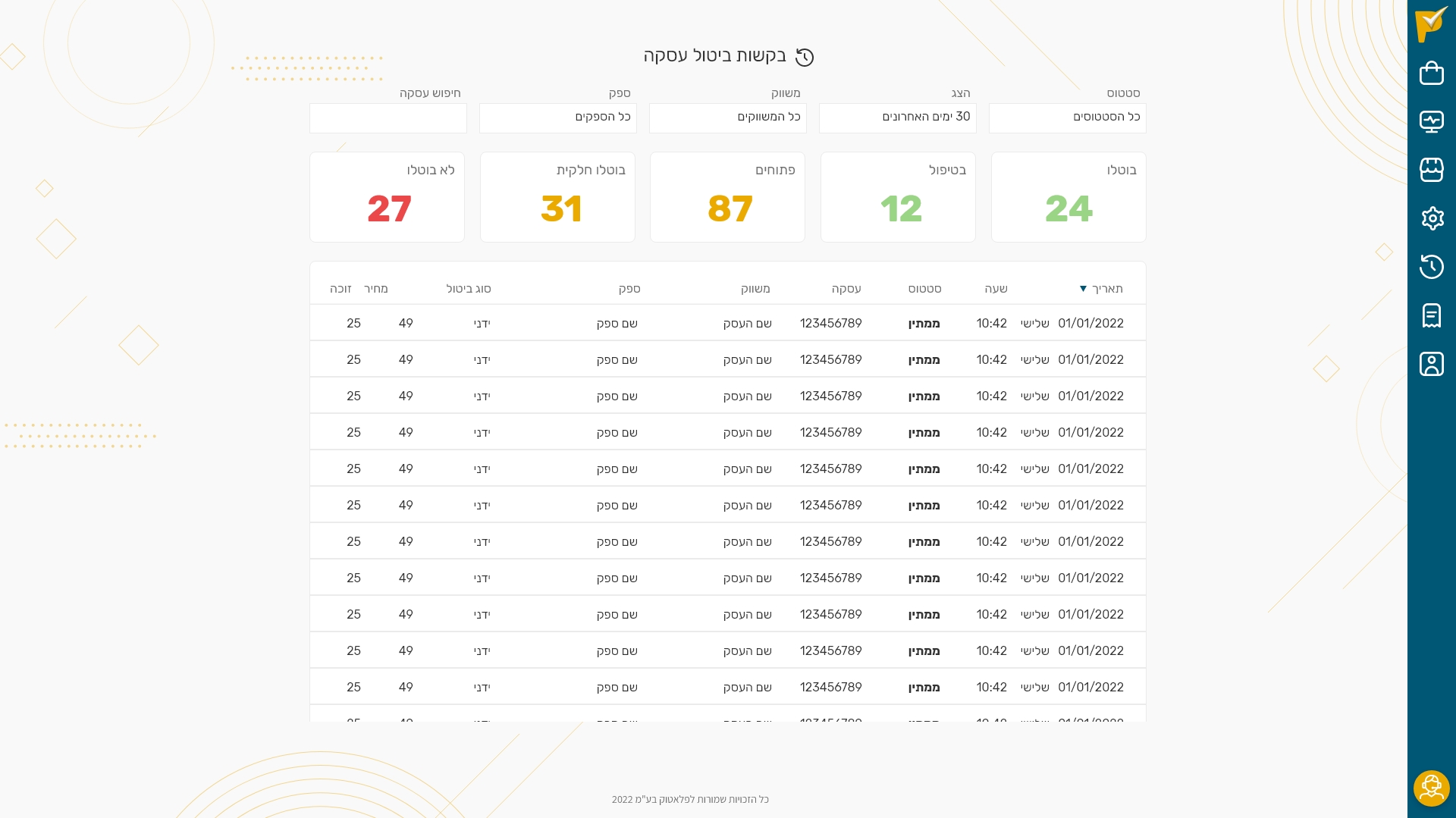Select the לא בוטלו card showing 27
Screen dimensions: 1456x818
point(387,197)
